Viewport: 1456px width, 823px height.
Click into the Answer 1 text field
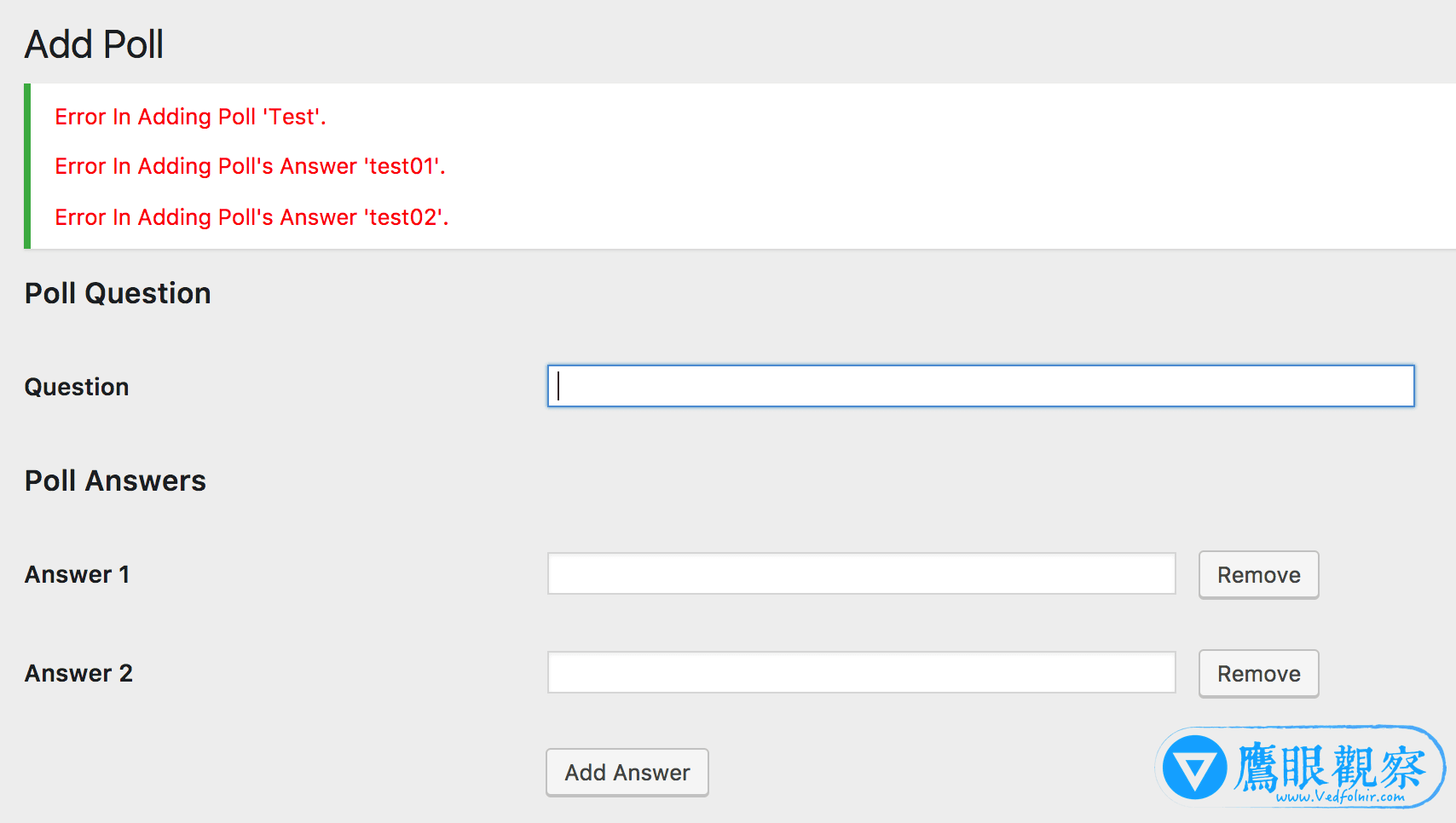click(861, 573)
